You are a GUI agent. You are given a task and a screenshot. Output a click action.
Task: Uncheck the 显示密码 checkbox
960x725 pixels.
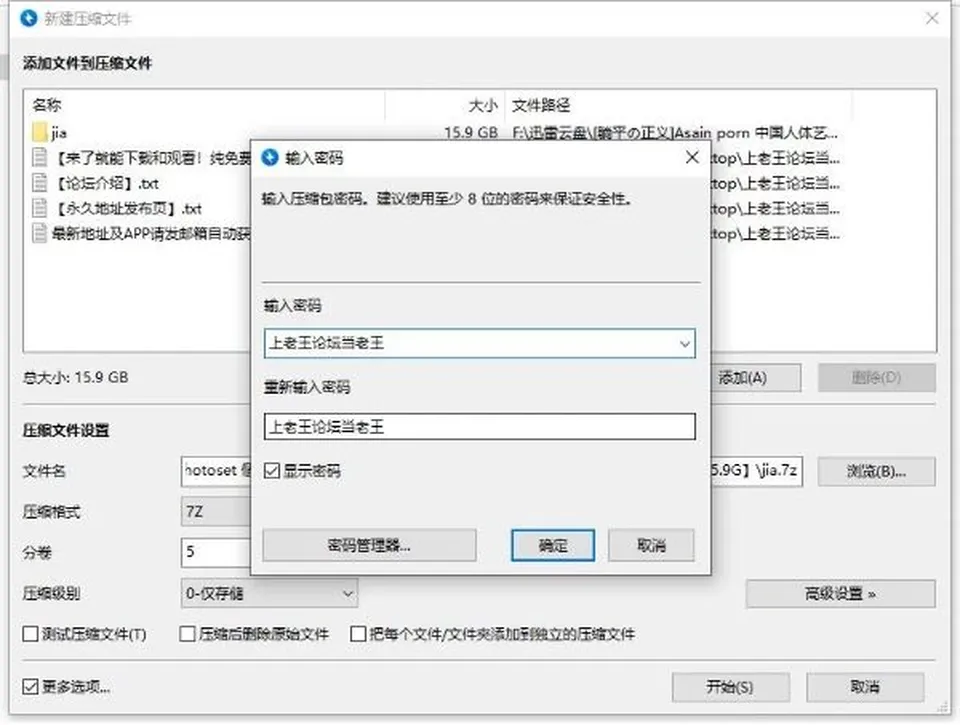272,470
